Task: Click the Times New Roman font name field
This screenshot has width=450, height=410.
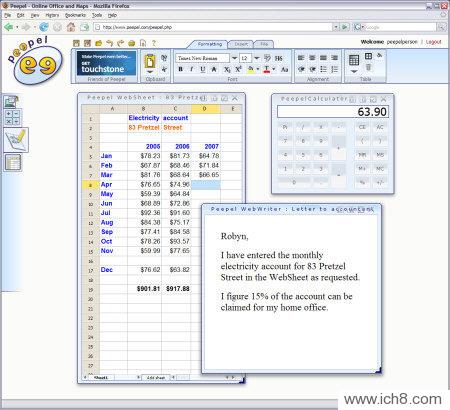Action: [x=203, y=58]
